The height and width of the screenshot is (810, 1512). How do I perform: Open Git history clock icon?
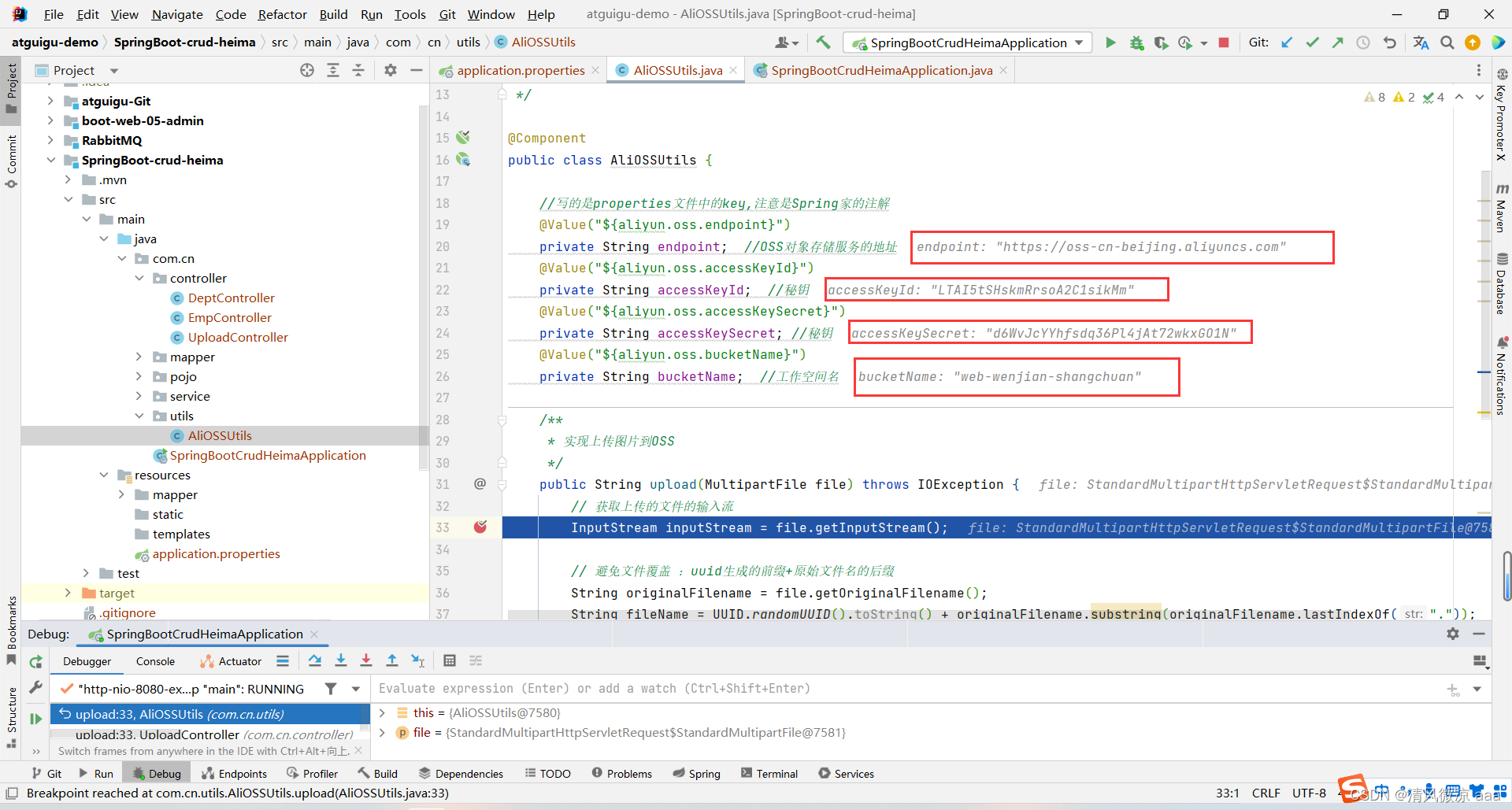pyautogui.click(x=1363, y=43)
